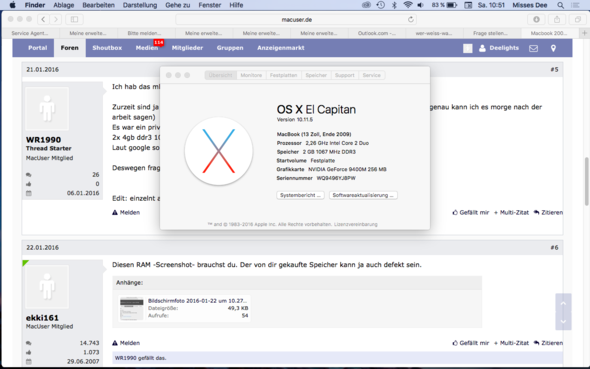Viewport: 590px width, 369px height.
Task: Open the volume menu bar icon
Action: click(x=421, y=5)
